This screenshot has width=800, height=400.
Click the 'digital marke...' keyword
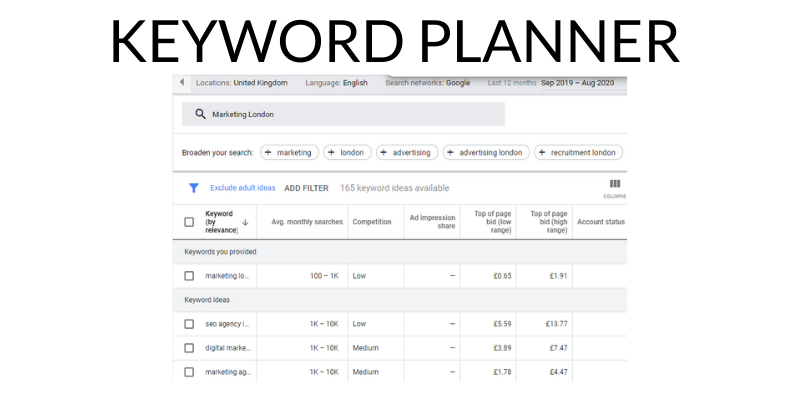click(228, 348)
